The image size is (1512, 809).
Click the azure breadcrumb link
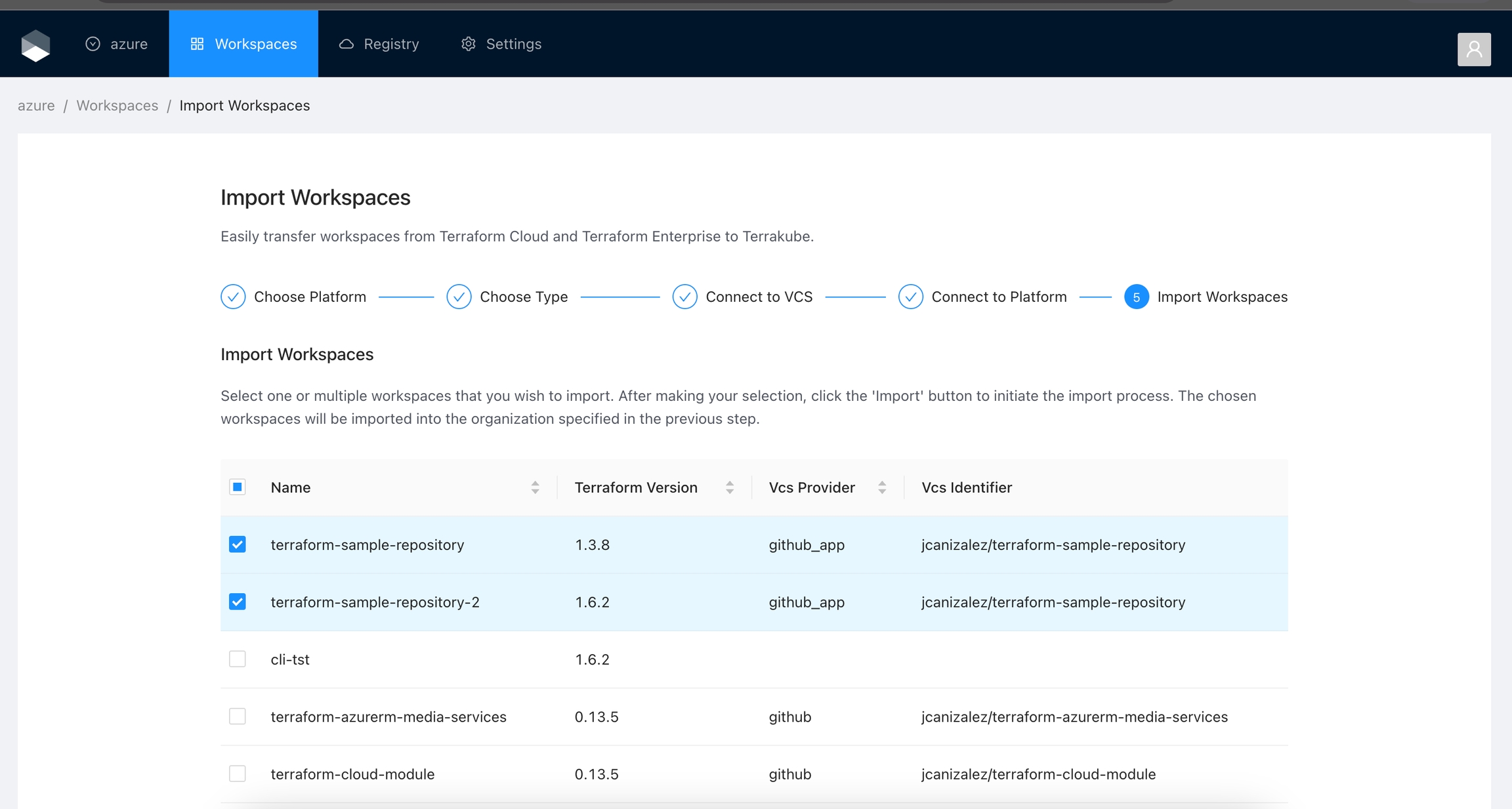pyautogui.click(x=36, y=106)
